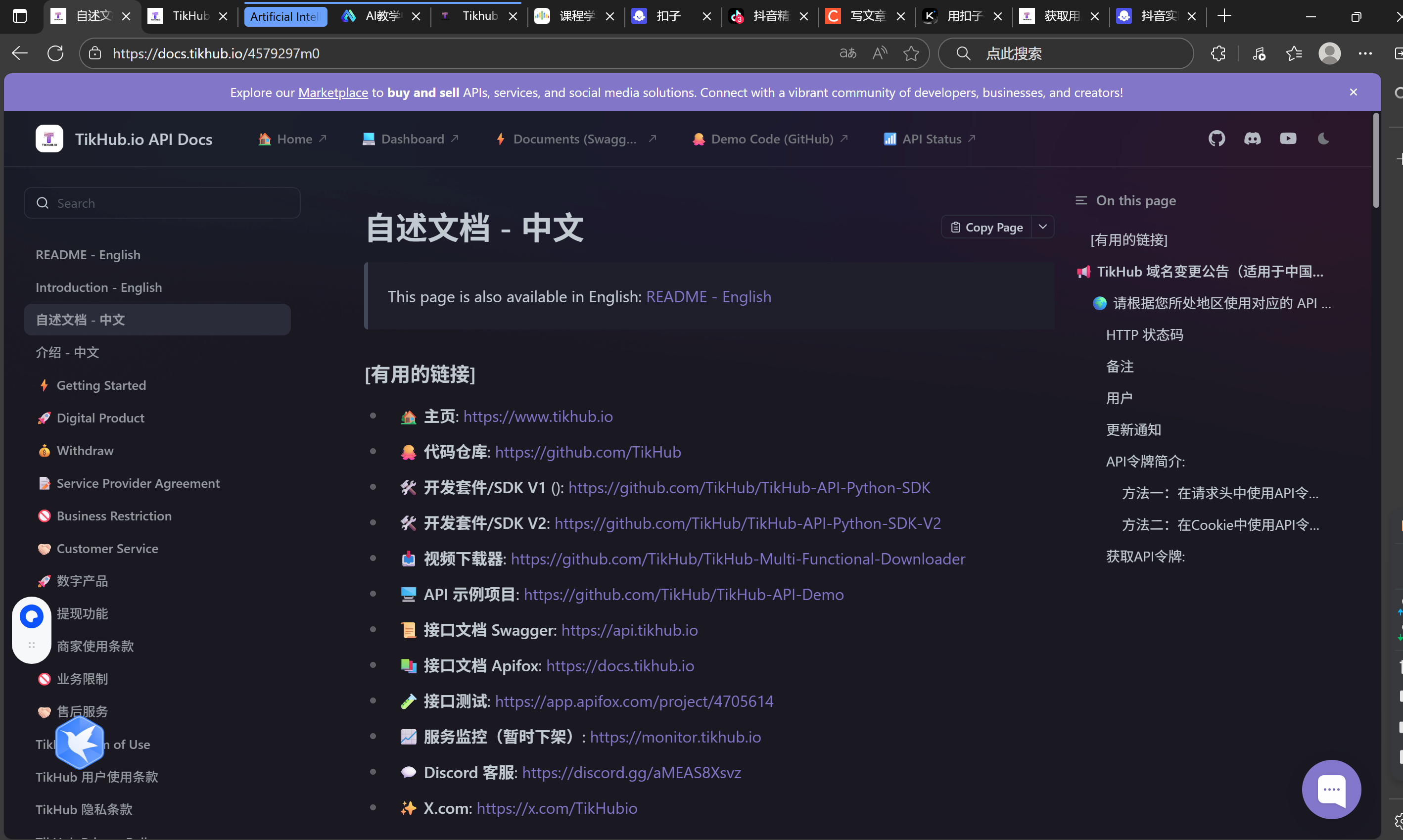The image size is (1403, 840).
Task: Select Digital Product in sidebar
Action: [157, 419]
